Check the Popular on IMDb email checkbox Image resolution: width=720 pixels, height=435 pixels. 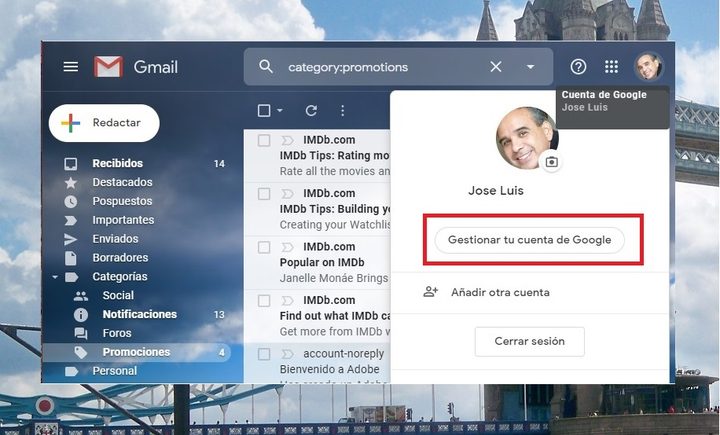point(264,247)
